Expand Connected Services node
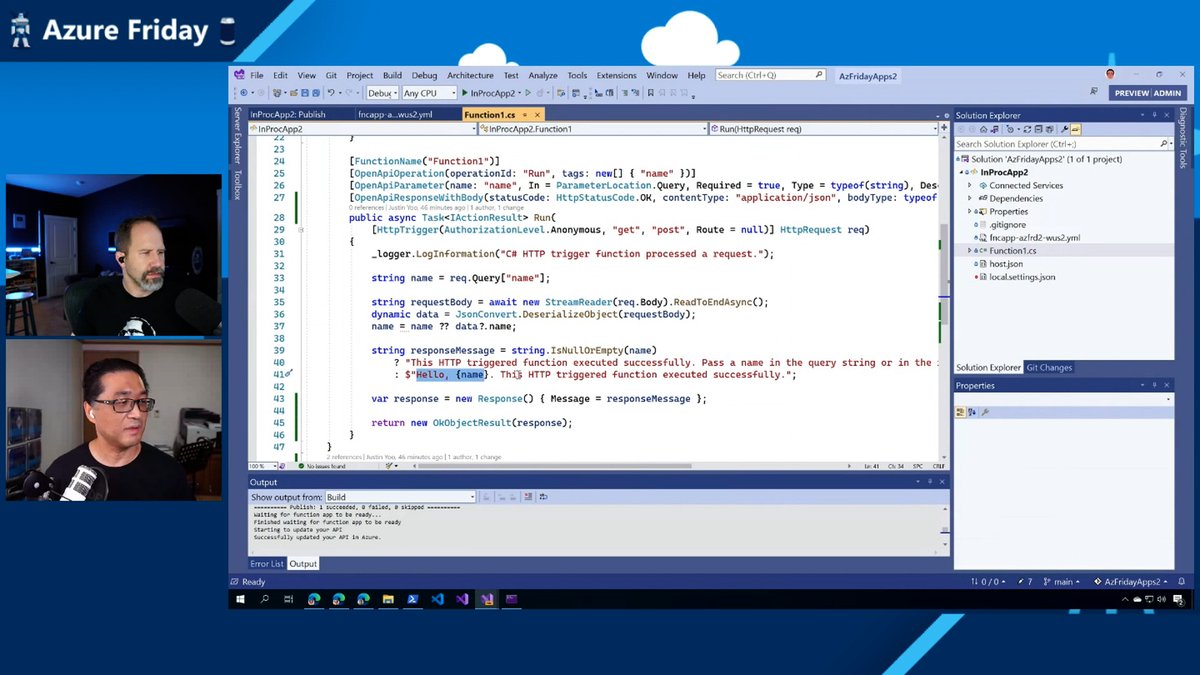 pos(970,186)
